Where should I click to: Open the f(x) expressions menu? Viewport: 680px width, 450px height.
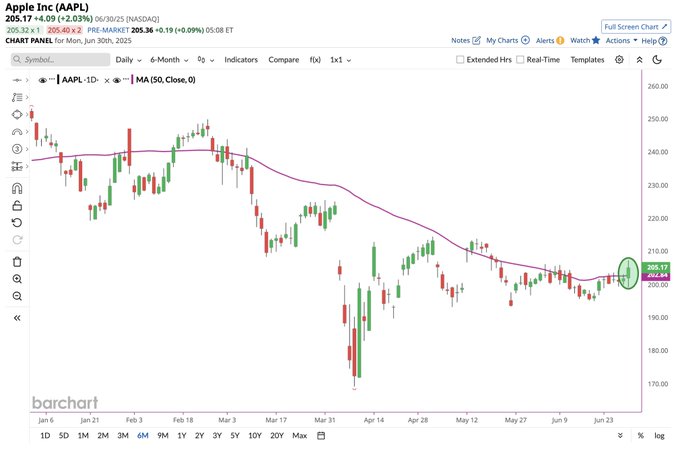315,60
